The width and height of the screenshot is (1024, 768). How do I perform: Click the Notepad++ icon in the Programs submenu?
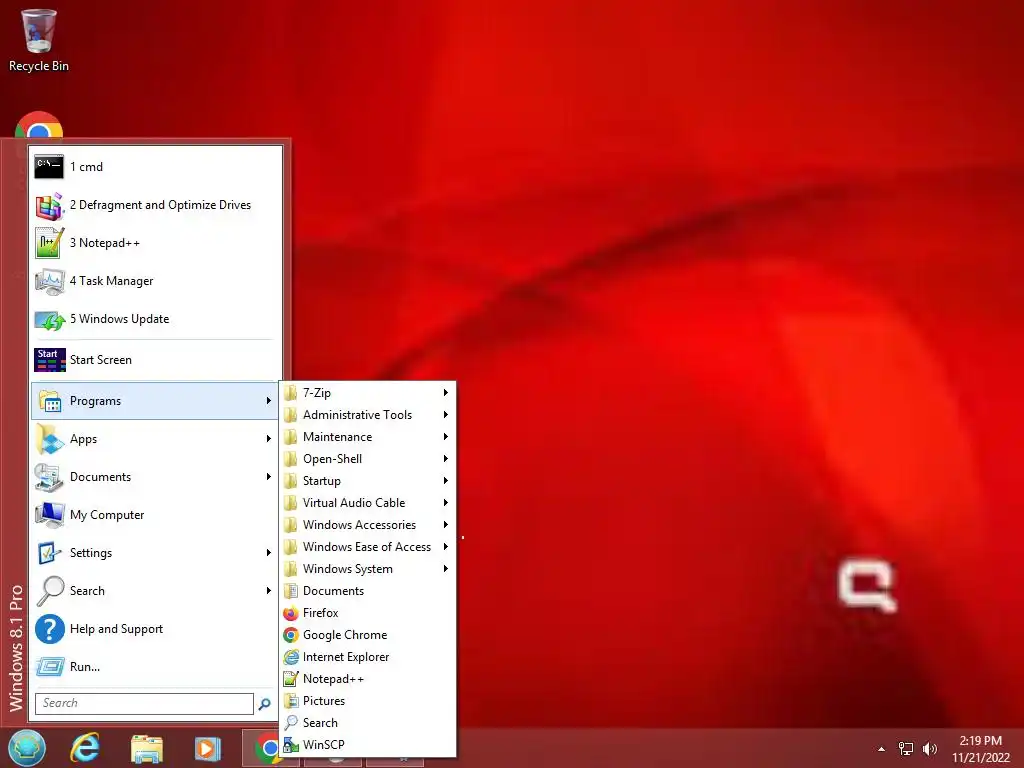point(291,679)
